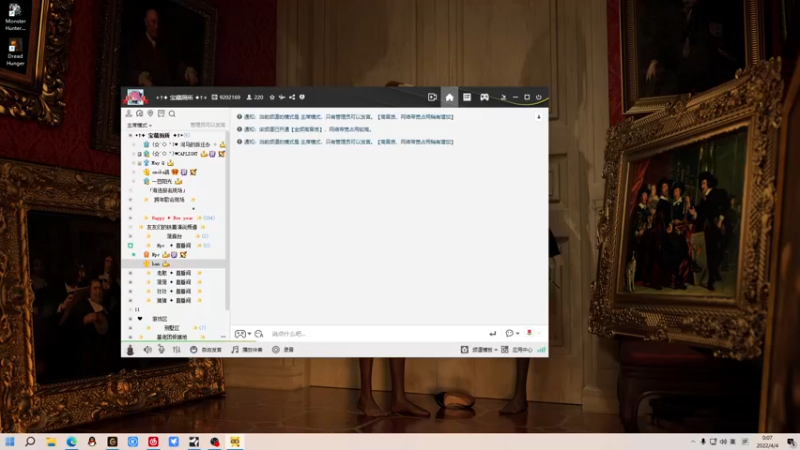The height and width of the screenshot is (450, 800).
Task: Click the first notification link in chat
Action: point(347,117)
